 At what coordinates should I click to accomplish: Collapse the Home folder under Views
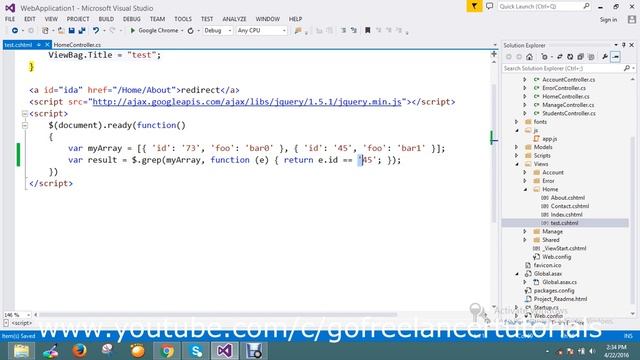tap(525, 189)
